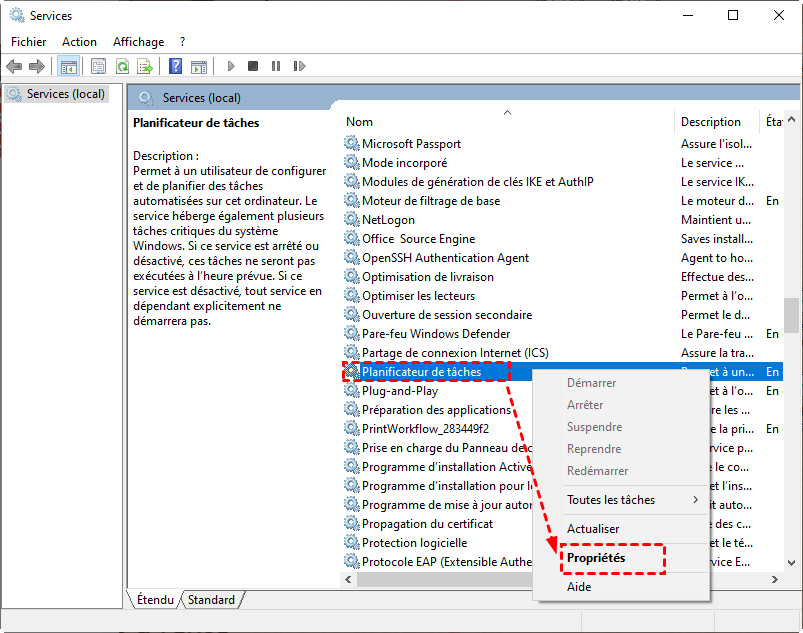Screen dimensions: 803x633
Task: Choose Aide in the context menu
Action: (x=579, y=587)
